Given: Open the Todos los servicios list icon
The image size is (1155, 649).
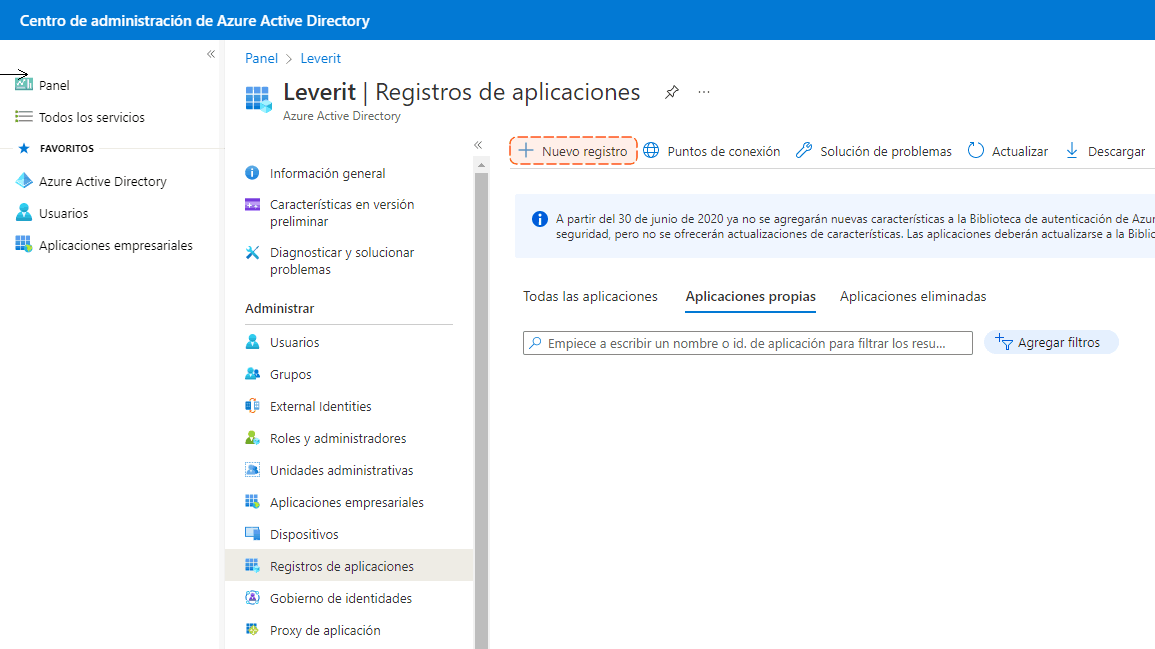Looking at the screenshot, I should 24,116.
